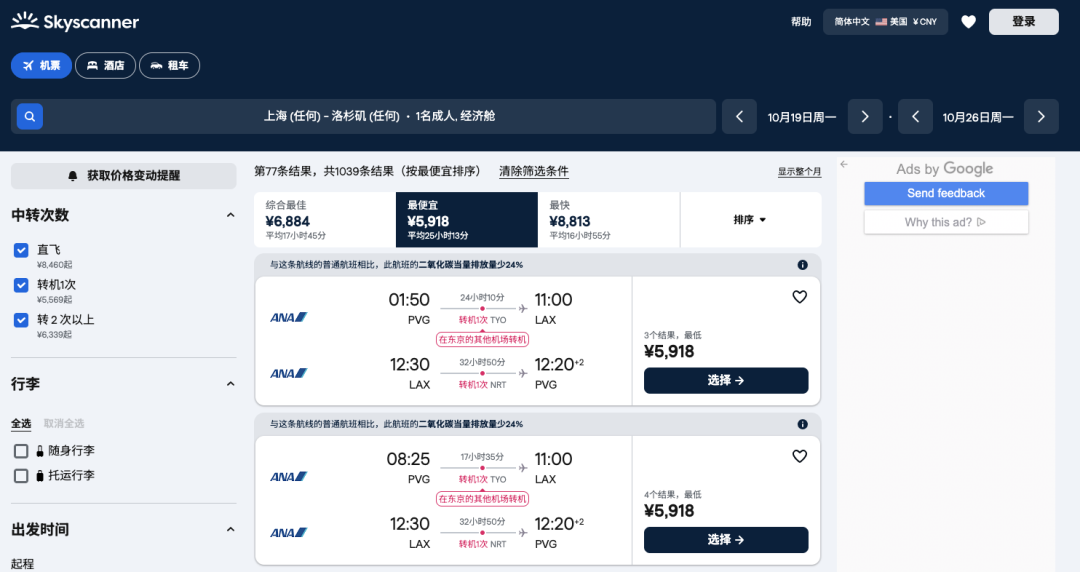1080x572 pixels.
Task: Collapse the 中转次数 filter section
Action: (x=230, y=215)
